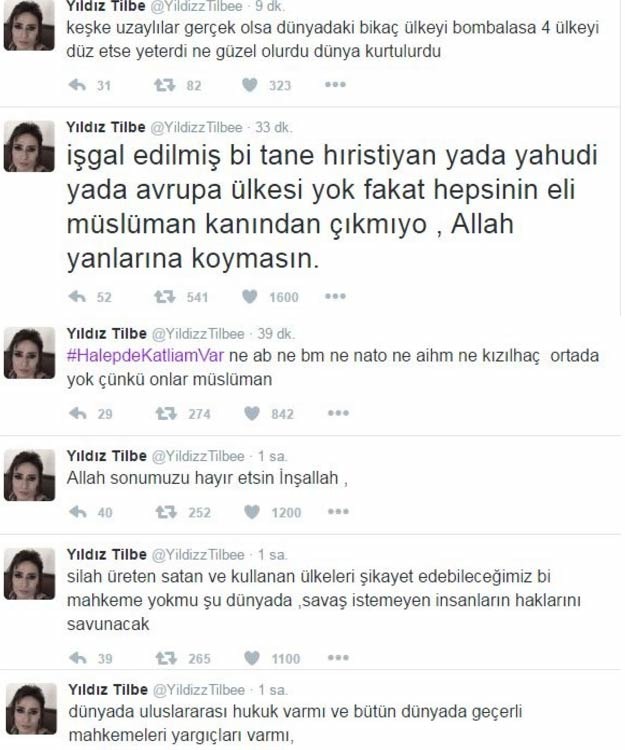The image size is (625, 750).
Task: Open @YildizzTilbee handle on the 33 dk. tweet
Action: [x=197, y=128]
